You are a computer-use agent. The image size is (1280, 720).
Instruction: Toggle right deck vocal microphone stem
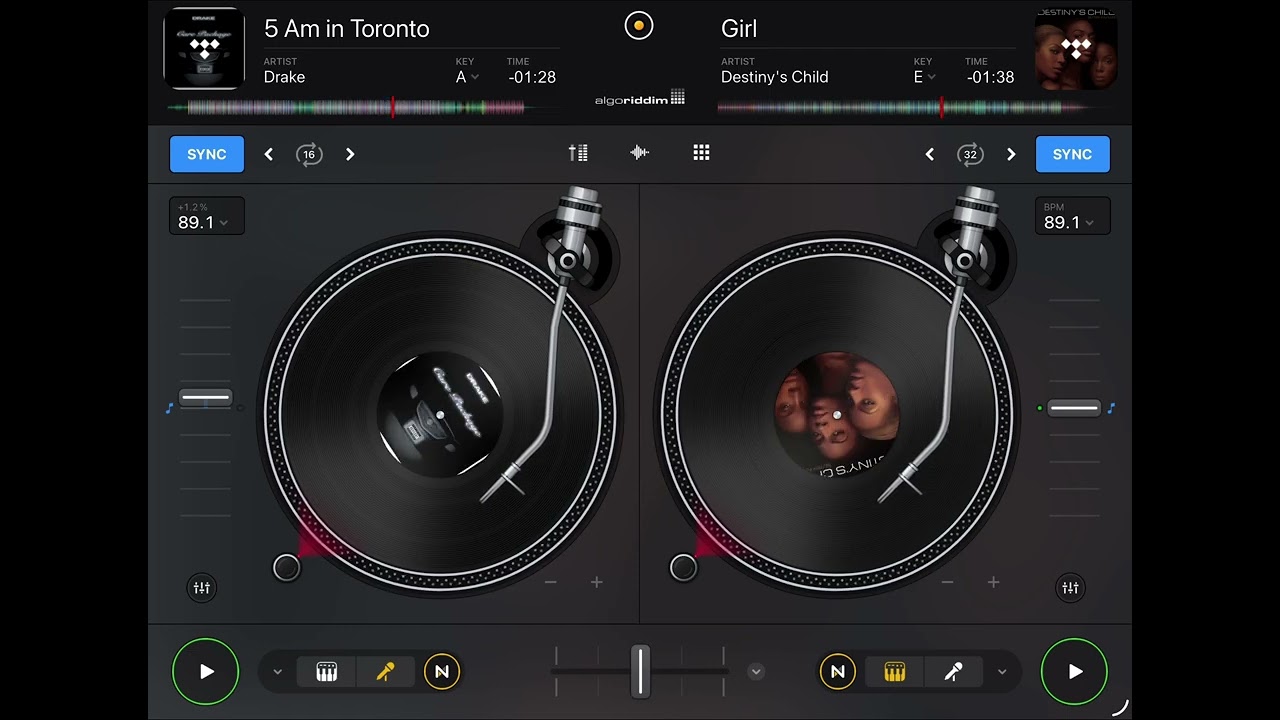(x=953, y=672)
